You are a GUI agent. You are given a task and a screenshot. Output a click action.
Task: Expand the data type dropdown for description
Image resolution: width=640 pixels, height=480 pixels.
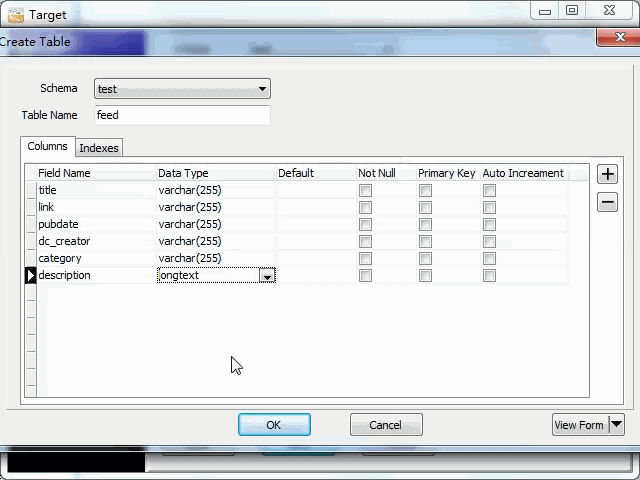click(x=267, y=276)
